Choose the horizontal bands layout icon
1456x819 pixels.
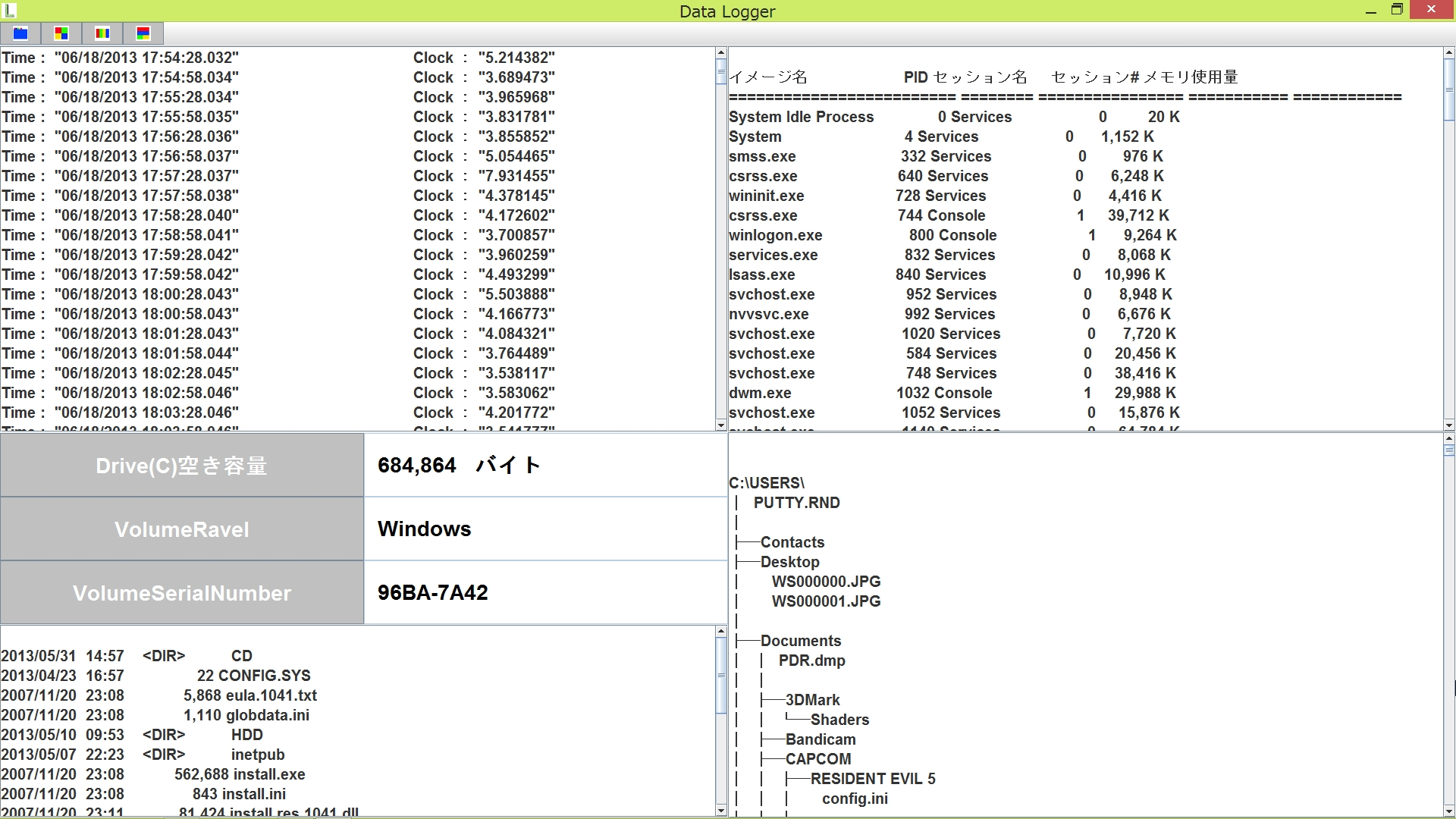coord(143,33)
